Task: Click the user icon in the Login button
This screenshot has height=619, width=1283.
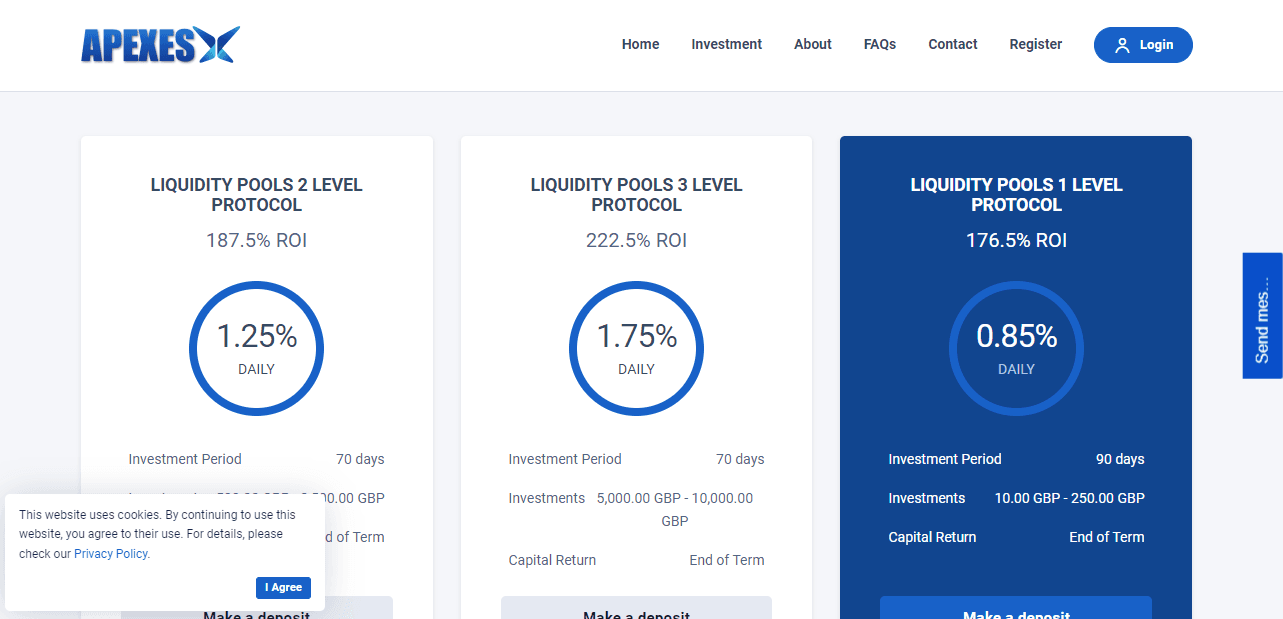Action: click(x=1122, y=45)
